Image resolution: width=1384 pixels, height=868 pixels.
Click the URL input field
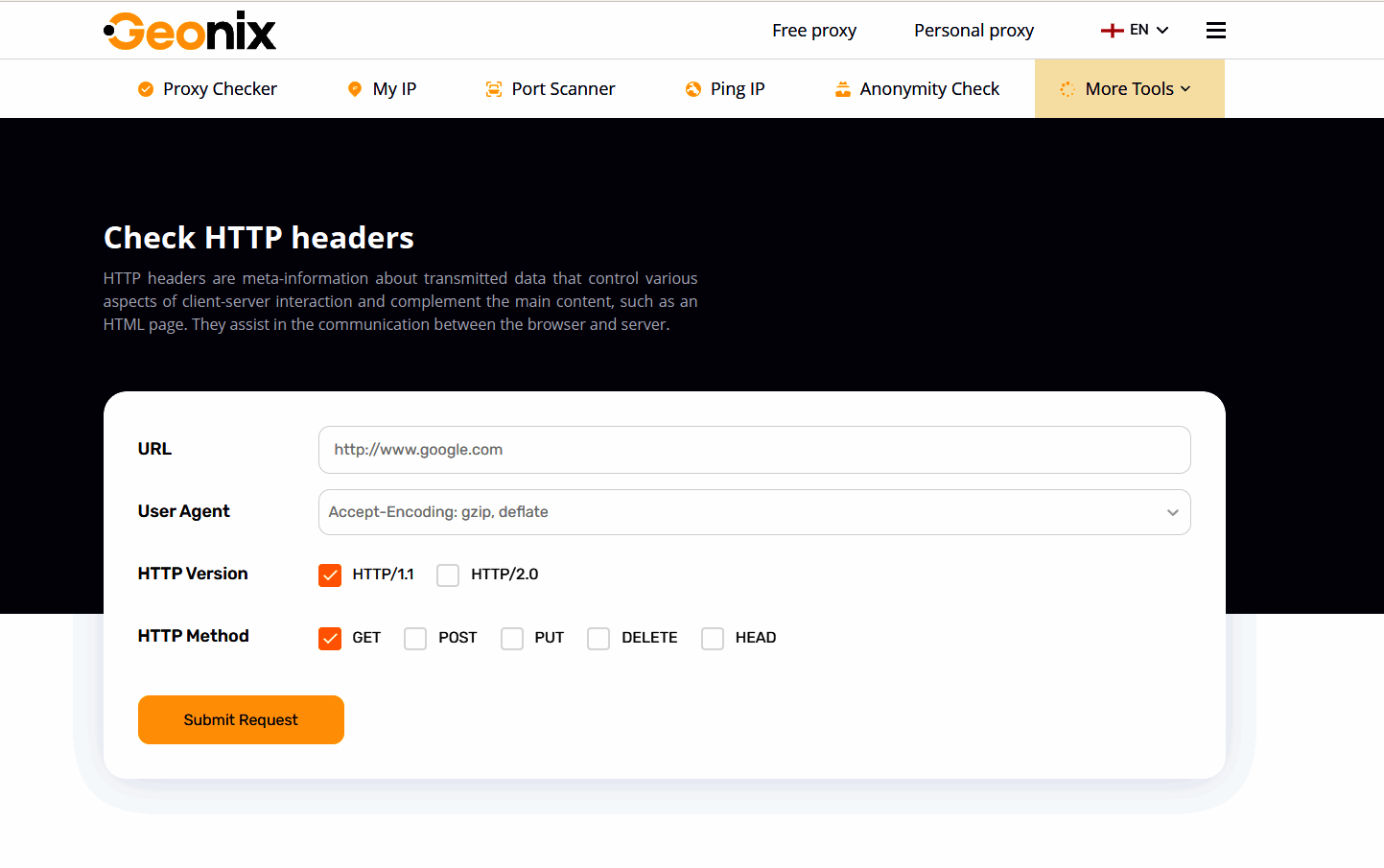pyautogui.click(x=754, y=449)
